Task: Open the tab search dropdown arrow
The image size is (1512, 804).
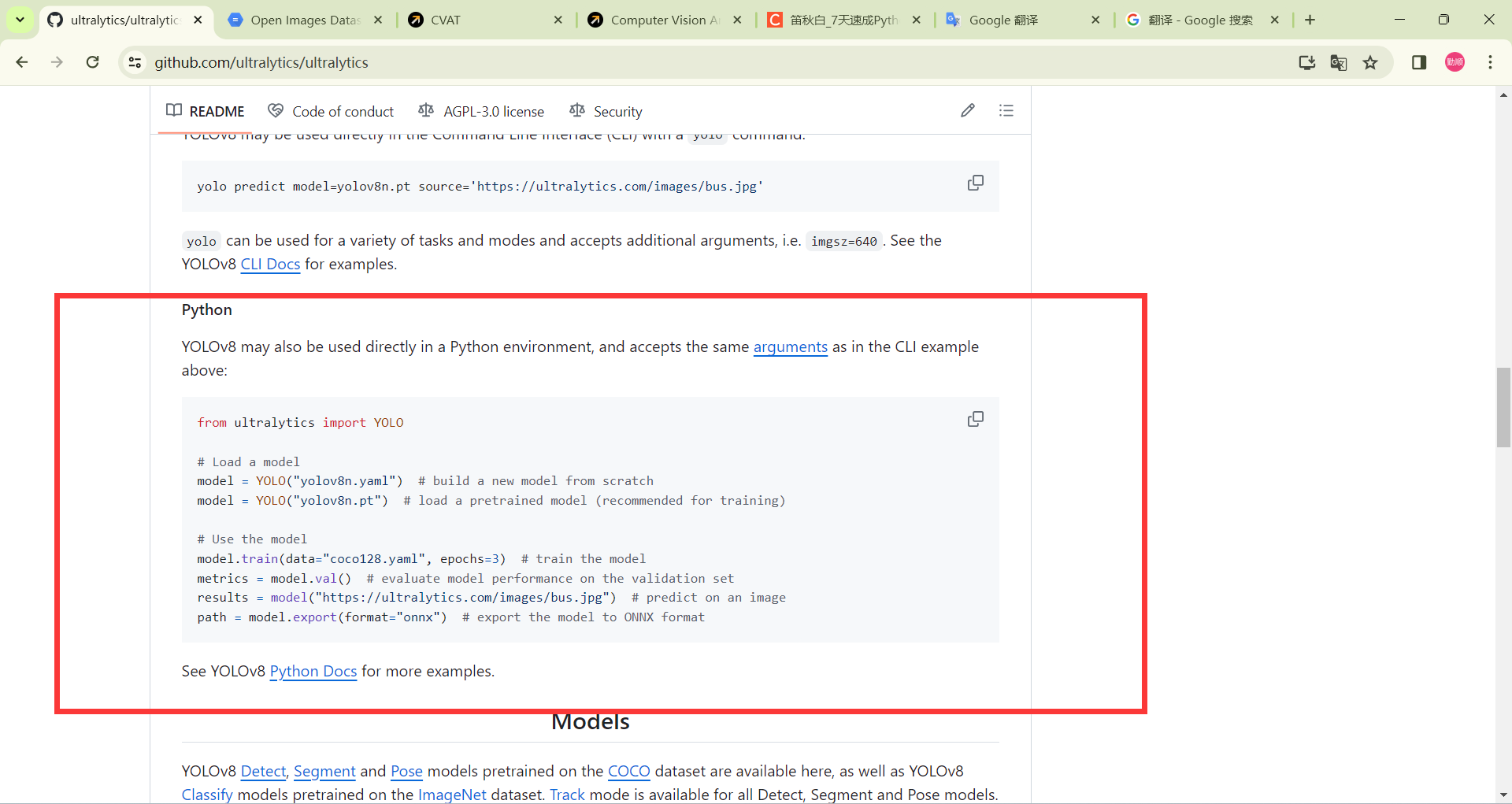Action: 20,20
